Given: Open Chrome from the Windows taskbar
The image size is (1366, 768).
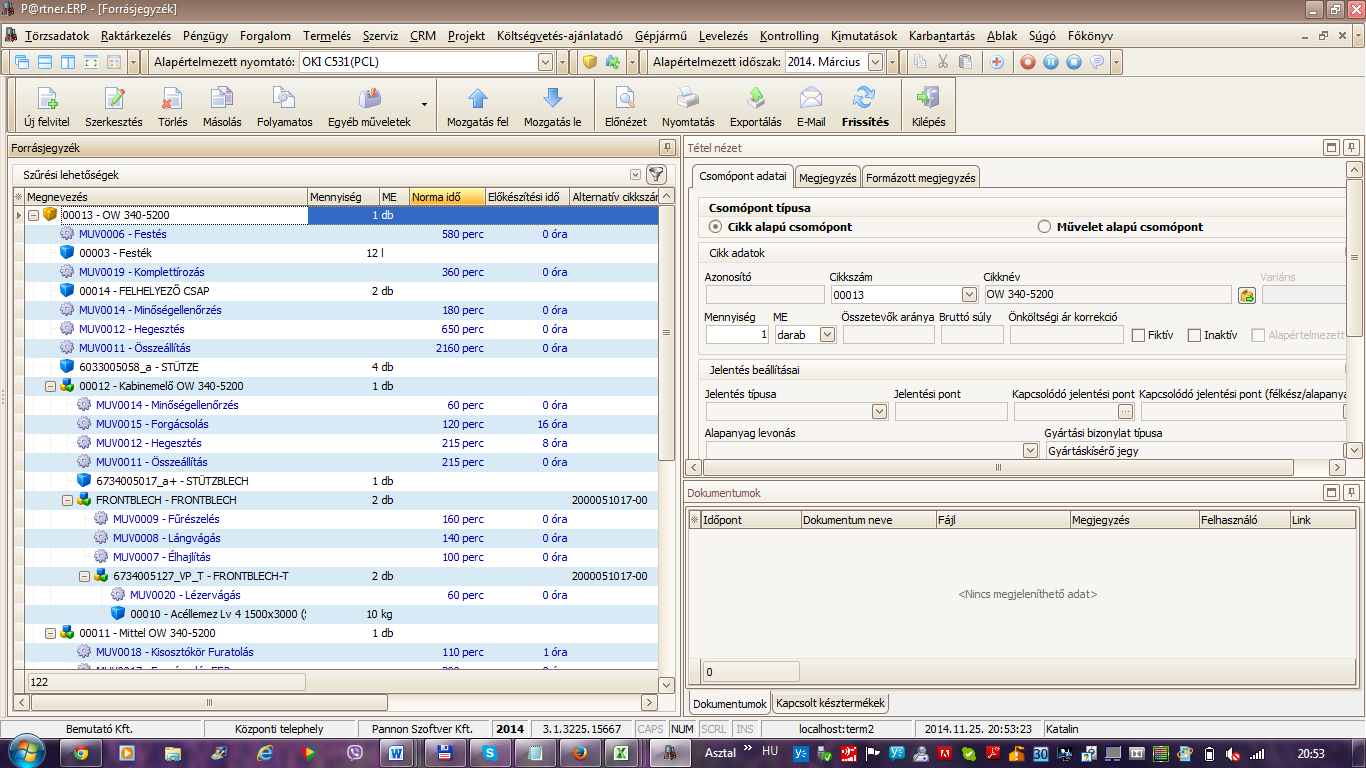Looking at the screenshot, I should (x=80, y=752).
